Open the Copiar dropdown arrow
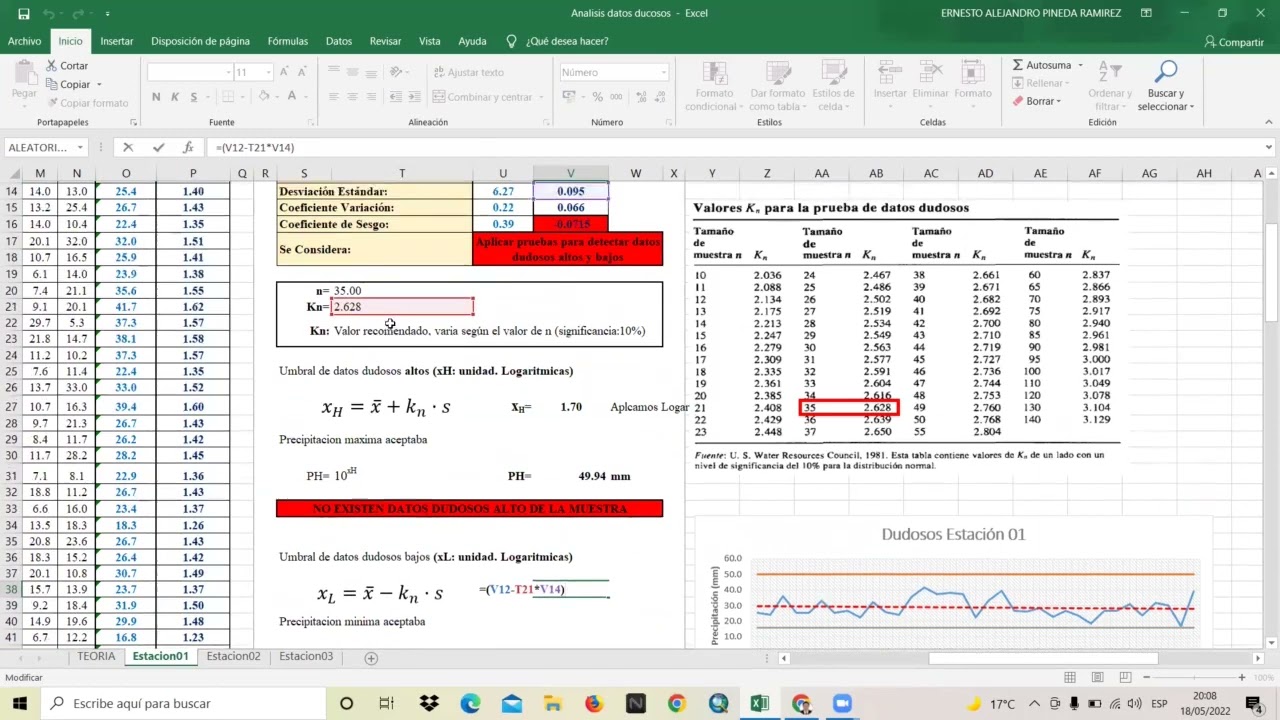The width and height of the screenshot is (1280, 720). [x=98, y=85]
